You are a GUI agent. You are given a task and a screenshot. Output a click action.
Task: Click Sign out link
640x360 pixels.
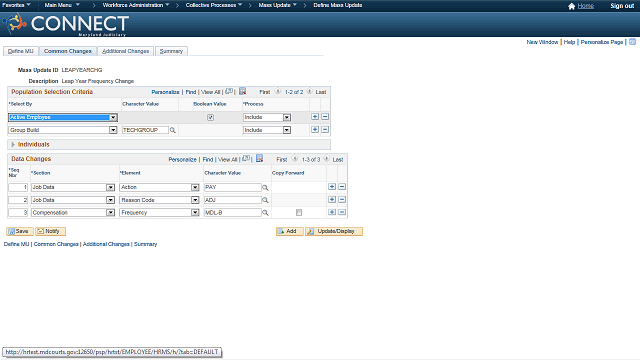622,6
